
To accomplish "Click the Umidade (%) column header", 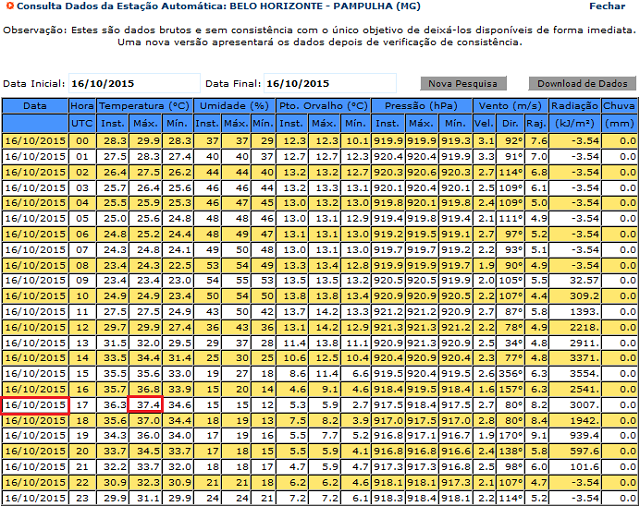I will 234,106.
